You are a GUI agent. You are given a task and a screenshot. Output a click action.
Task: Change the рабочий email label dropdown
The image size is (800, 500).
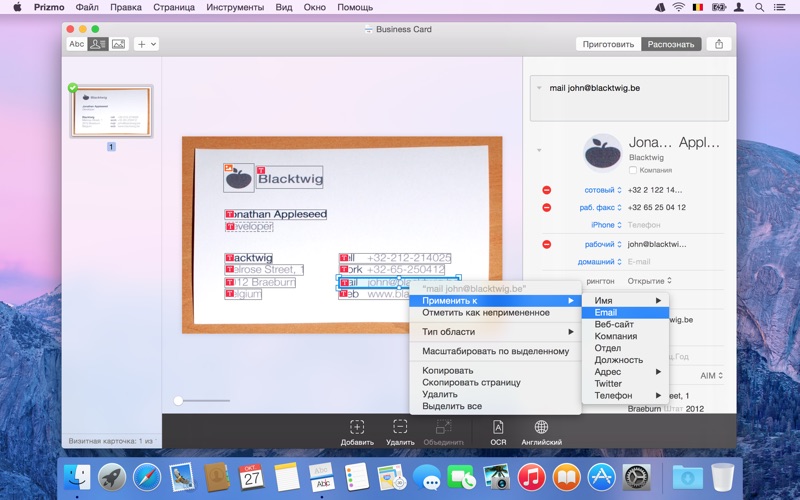(x=603, y=244)
